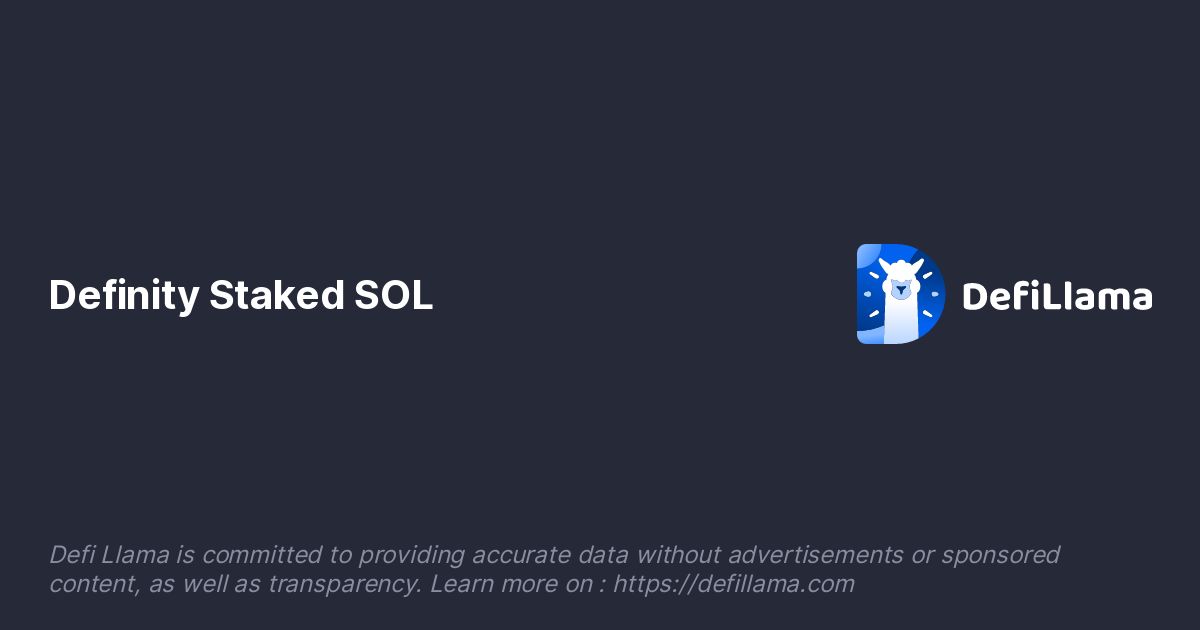Image resolution: width=1200 pixels, height=630 pixels.
Task: Open the https://defillama.com link
Action: click(x=733, y=584)
